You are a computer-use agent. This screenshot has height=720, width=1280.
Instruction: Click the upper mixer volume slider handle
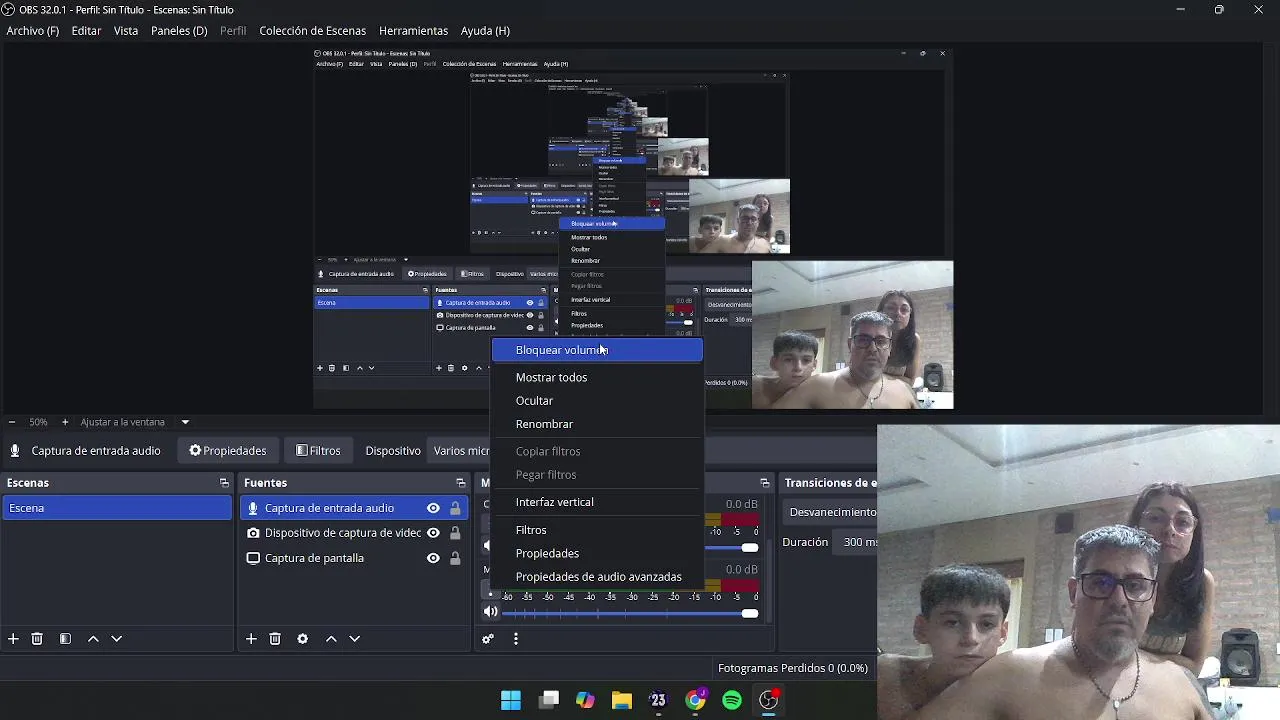pyautogui.click(x=750, y=547)
